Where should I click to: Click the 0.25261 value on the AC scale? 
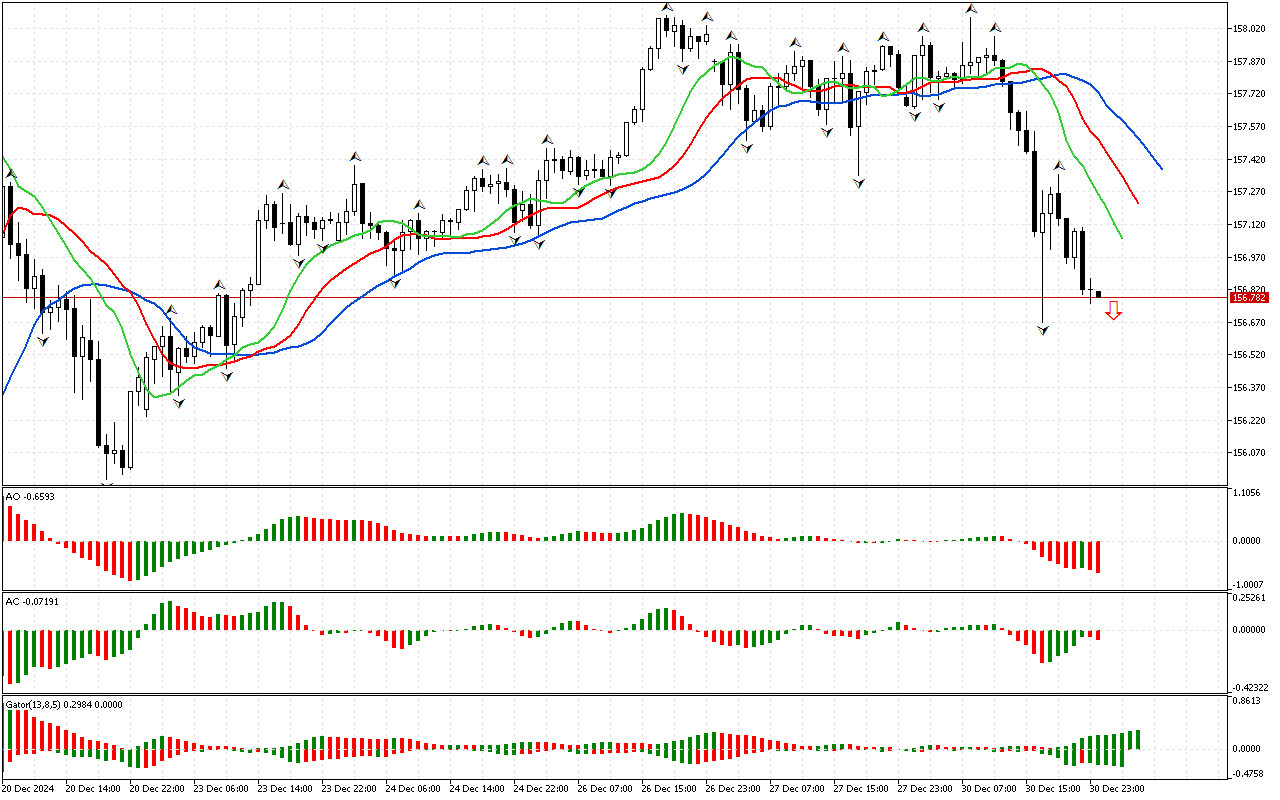click(1251, 600)
